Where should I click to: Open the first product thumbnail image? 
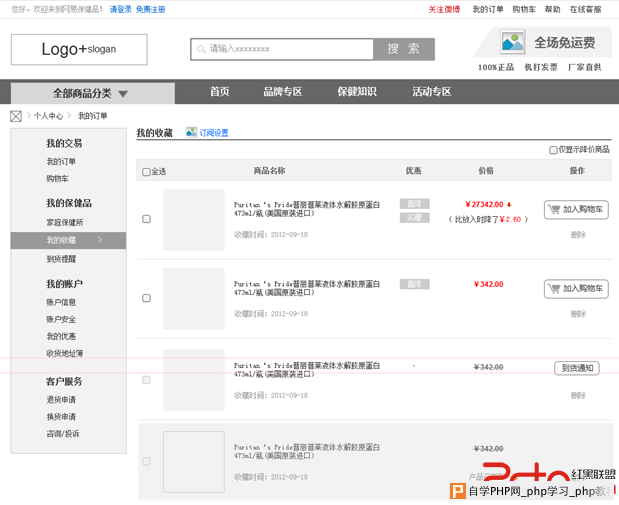tap(194, 219)
